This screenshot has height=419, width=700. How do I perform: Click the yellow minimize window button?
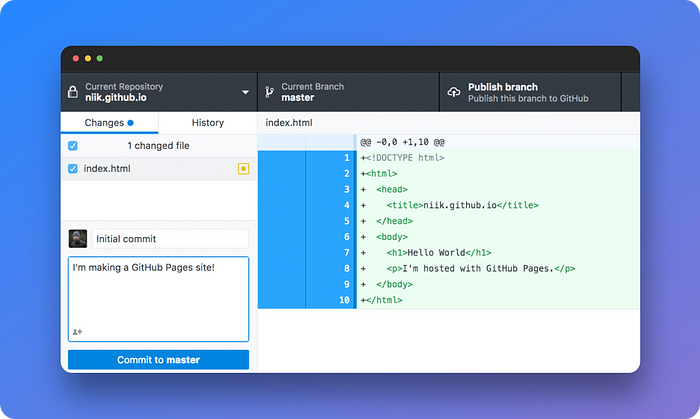[88, 58]
